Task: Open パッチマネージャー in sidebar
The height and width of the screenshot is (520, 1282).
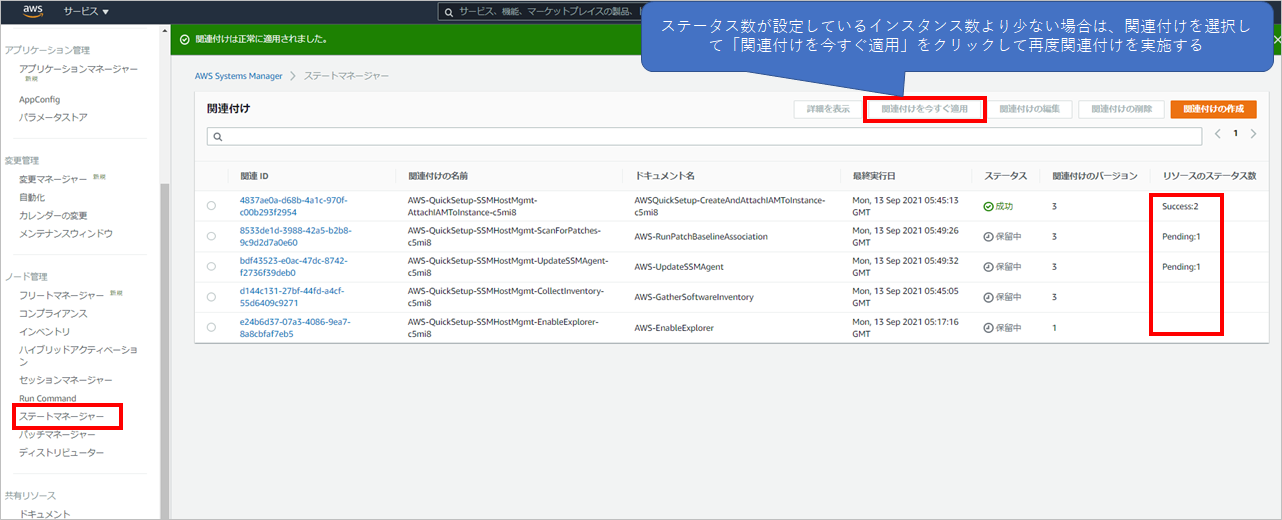Action: (x=58, y=434)
